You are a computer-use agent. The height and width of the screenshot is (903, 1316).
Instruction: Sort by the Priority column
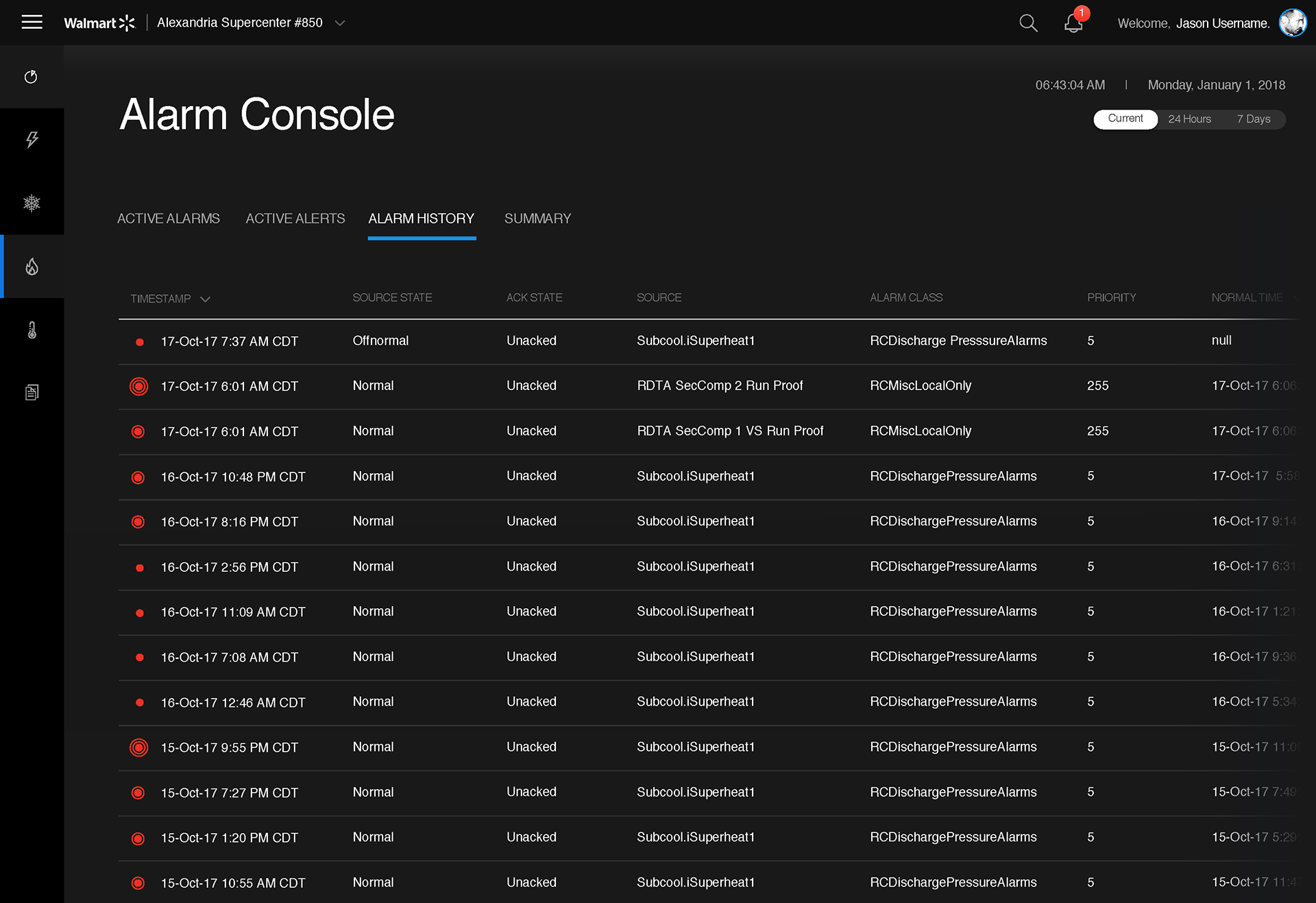pyautogui.click(x=1111, y=298)
